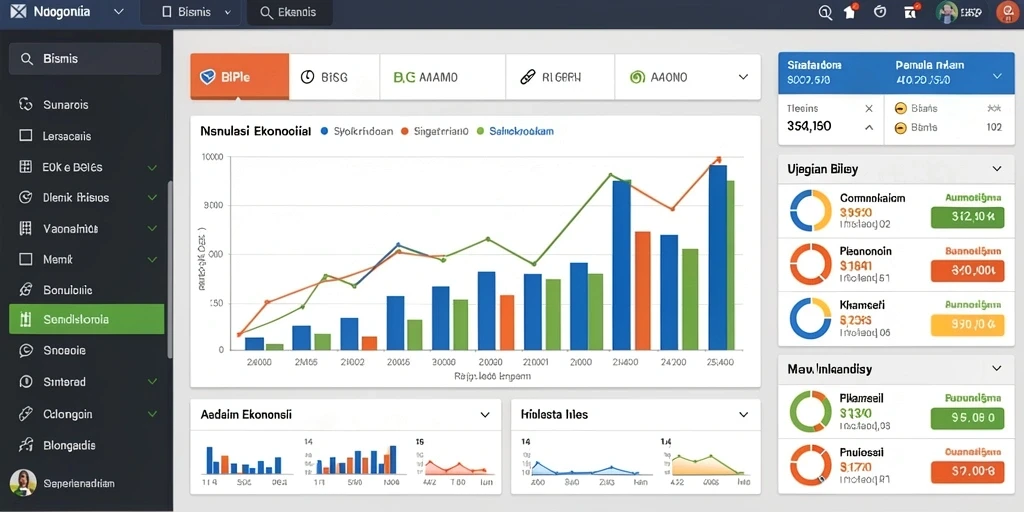This screenshot has width=1024, height=512.
Task: Collapse the Ujegian Bilby panel chevron
Action: [997, 168]
